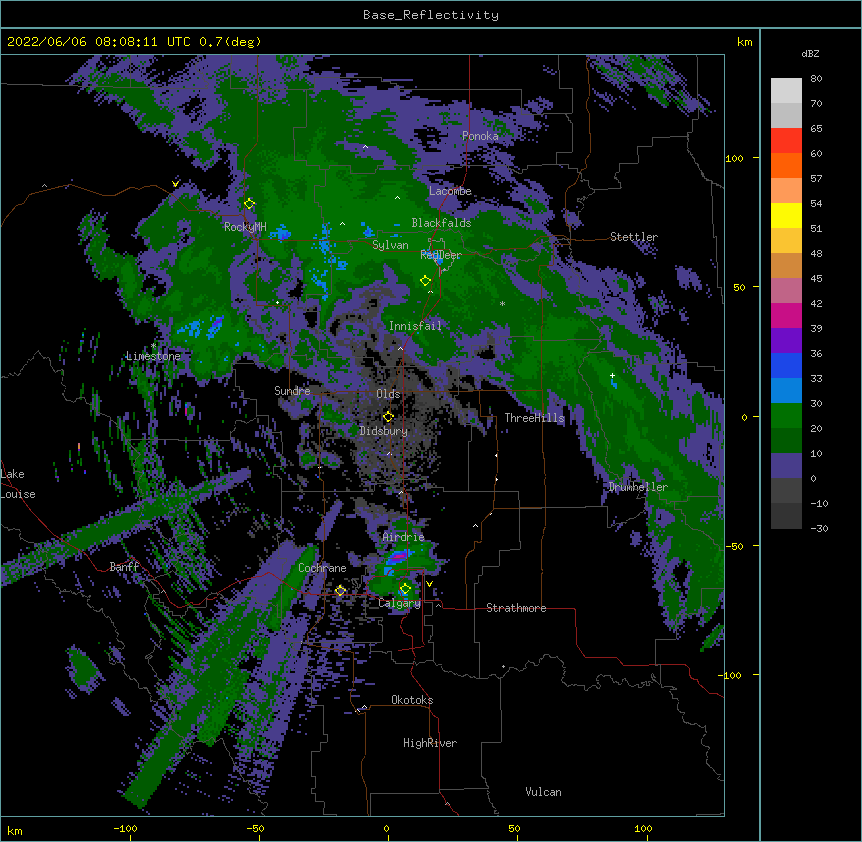Screen dimensions: 862x842
Task: Click the legend value -30 label
Action: pos(819,529)
